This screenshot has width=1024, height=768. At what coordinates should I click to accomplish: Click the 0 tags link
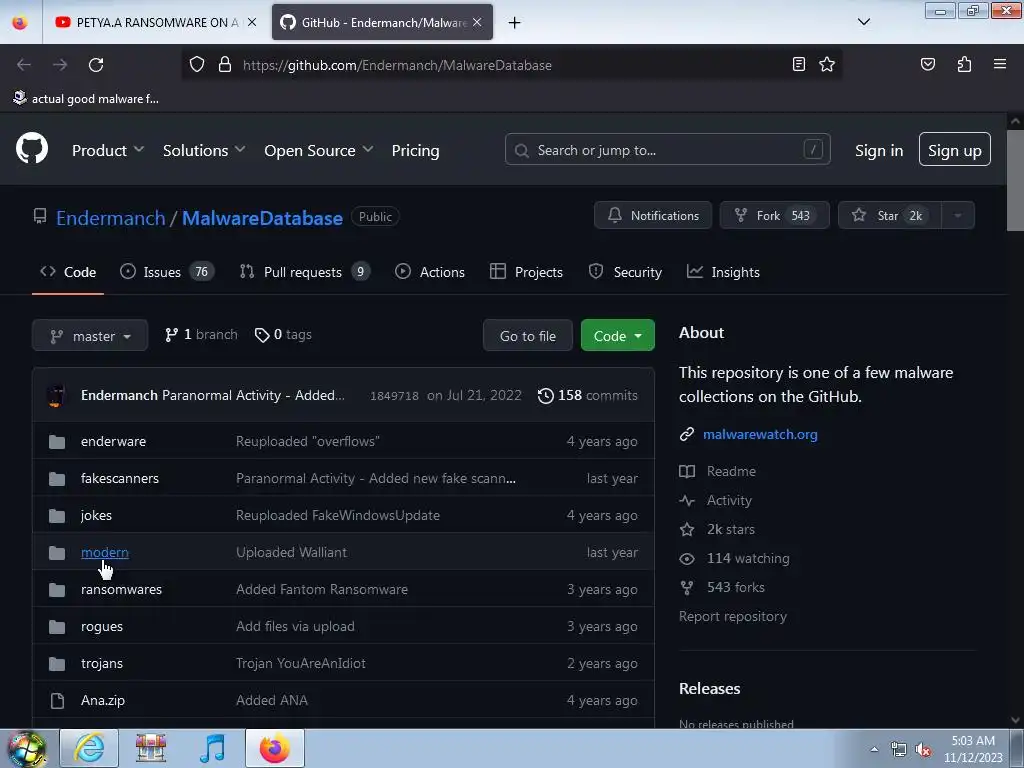283,334
